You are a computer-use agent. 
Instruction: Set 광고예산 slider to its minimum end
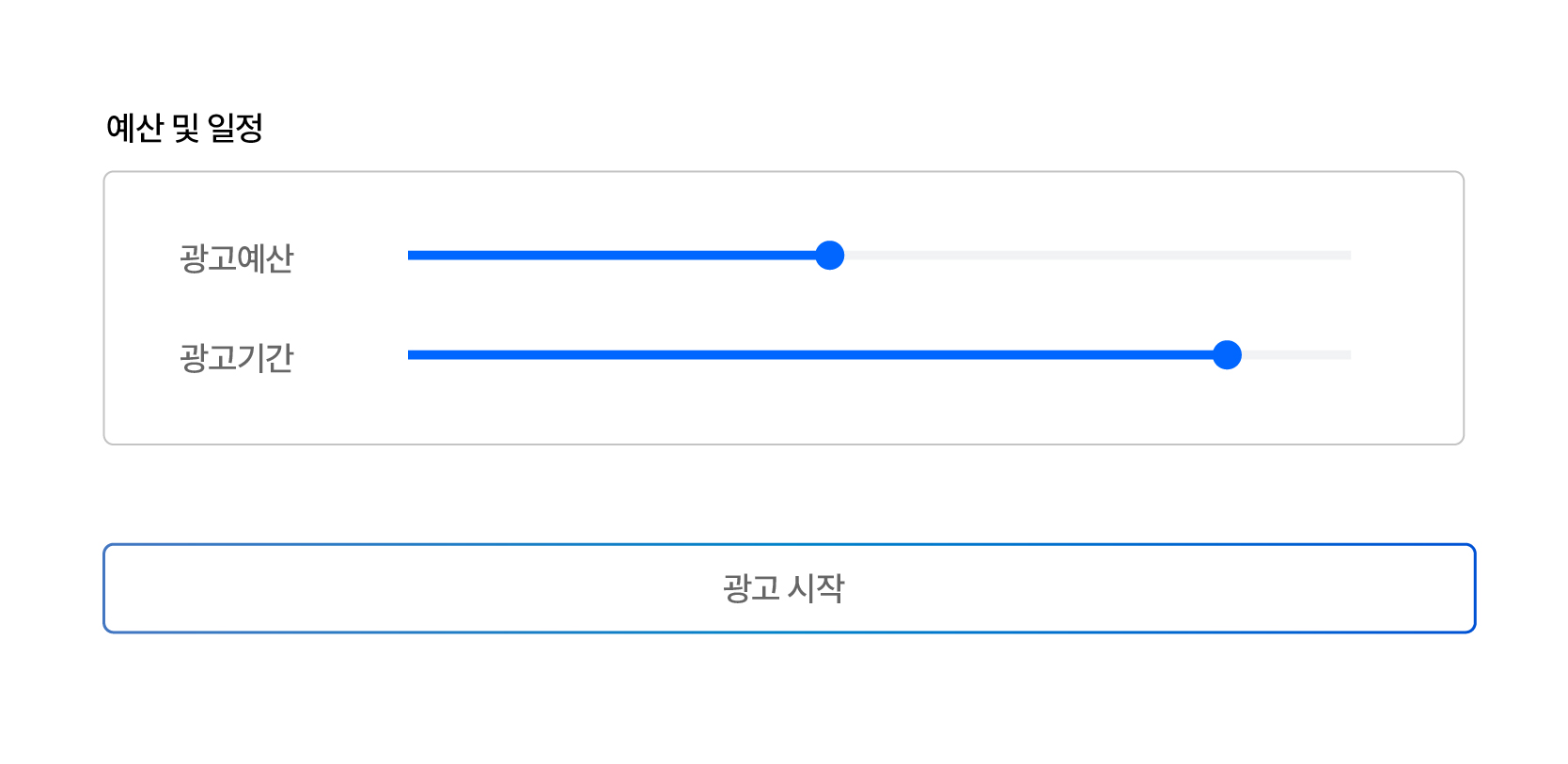(409, 256)
